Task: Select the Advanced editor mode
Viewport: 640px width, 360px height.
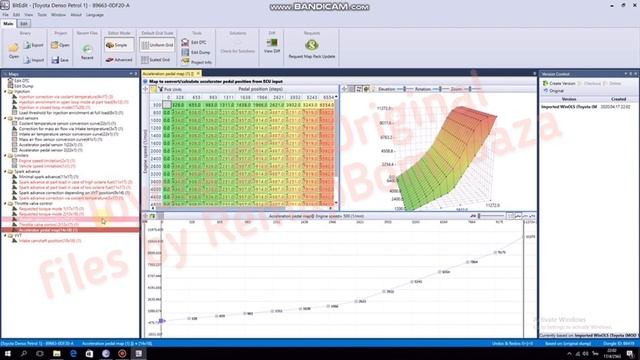Action: click(x=118, y=60)
